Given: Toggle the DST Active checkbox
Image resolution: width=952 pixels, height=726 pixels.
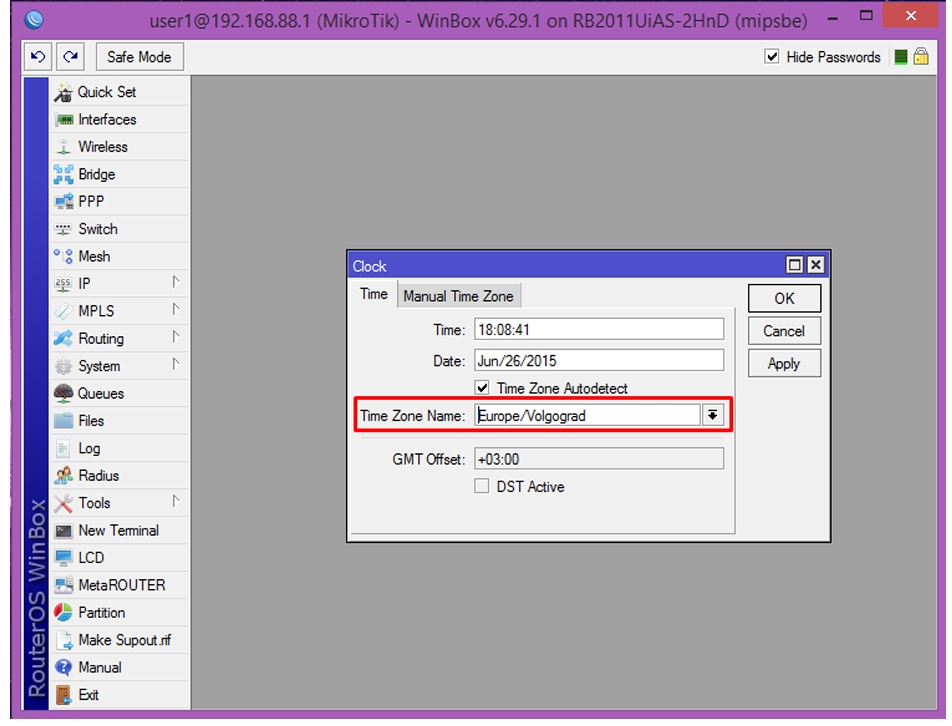Looking at the screenshot, I should tap(482, 487).
